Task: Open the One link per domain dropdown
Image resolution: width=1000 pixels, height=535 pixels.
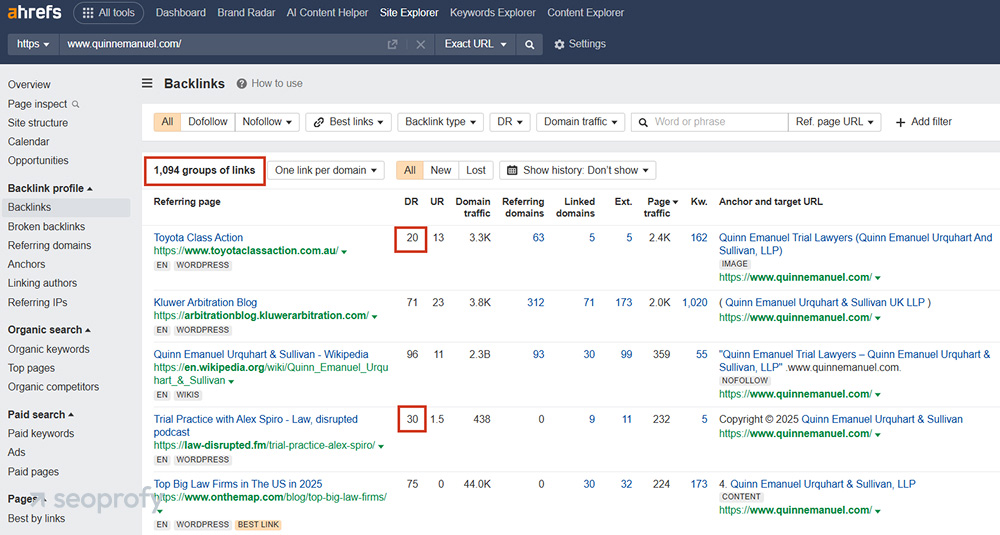Action: pos(326,170)
